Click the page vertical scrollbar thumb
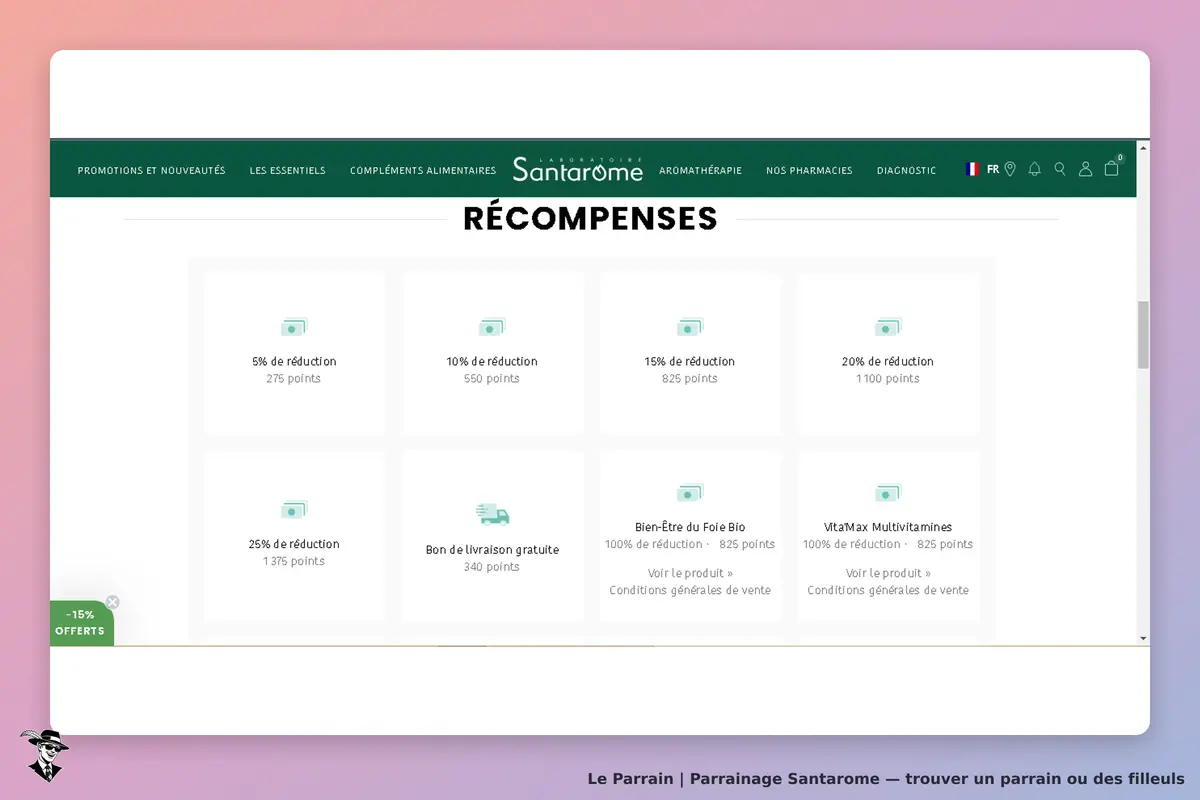 coord(1143,335)
